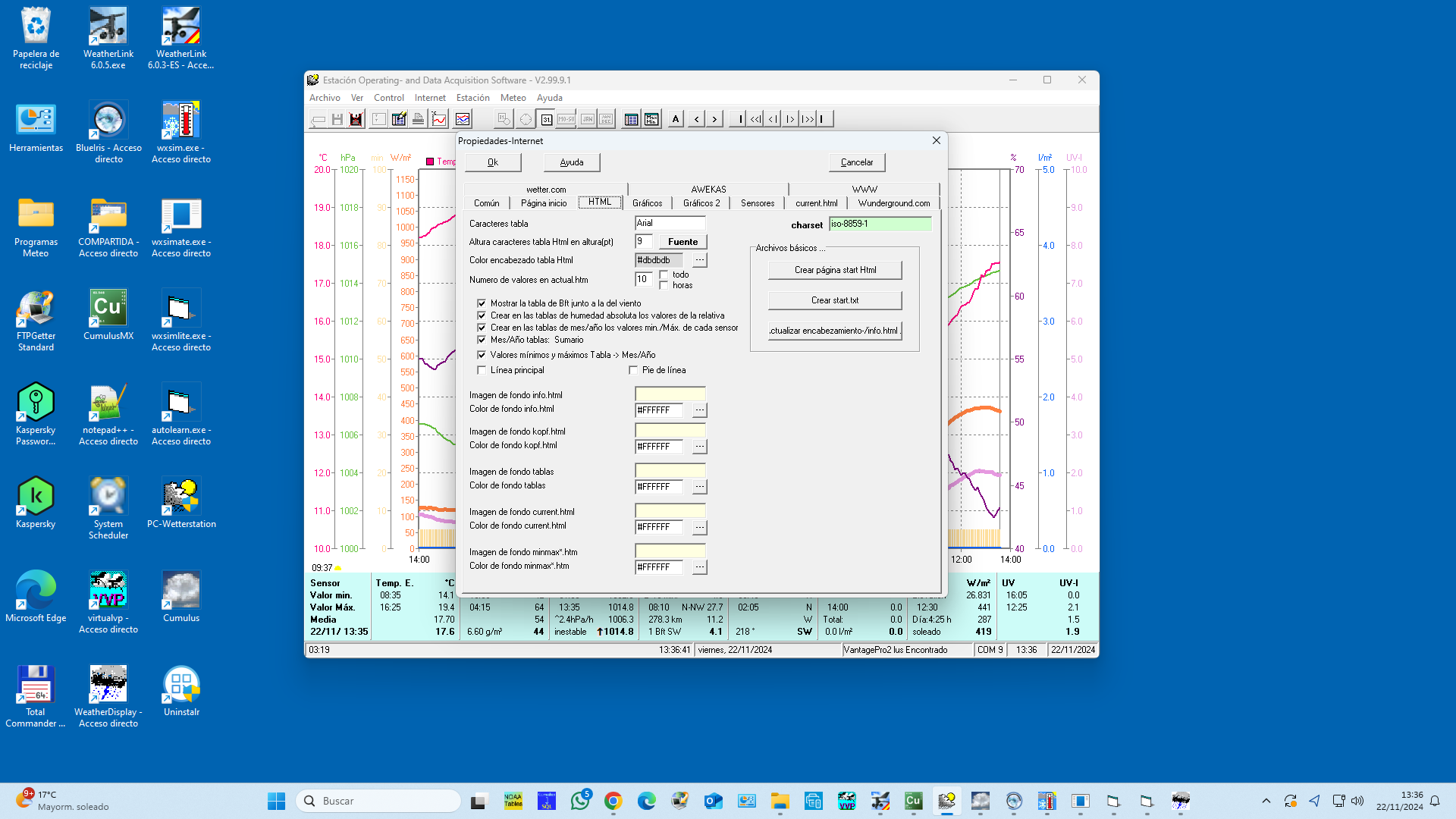Image resolution: width=1456 pixels, height=819 pixels.
Task: Open color picker for fondo minmax*.htm
Action: [699, 567]
